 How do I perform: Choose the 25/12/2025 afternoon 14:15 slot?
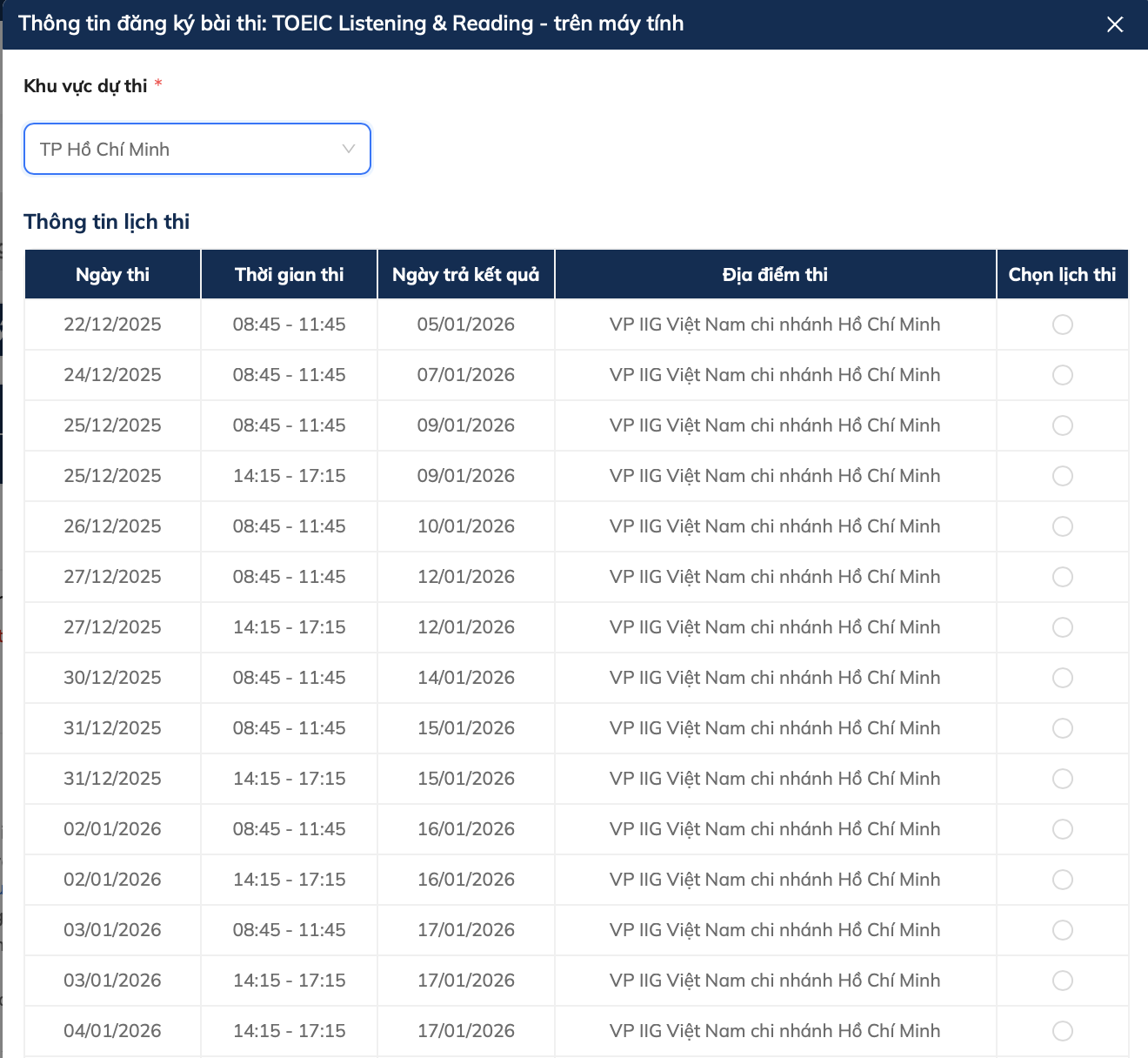[x=1062, y=476]
